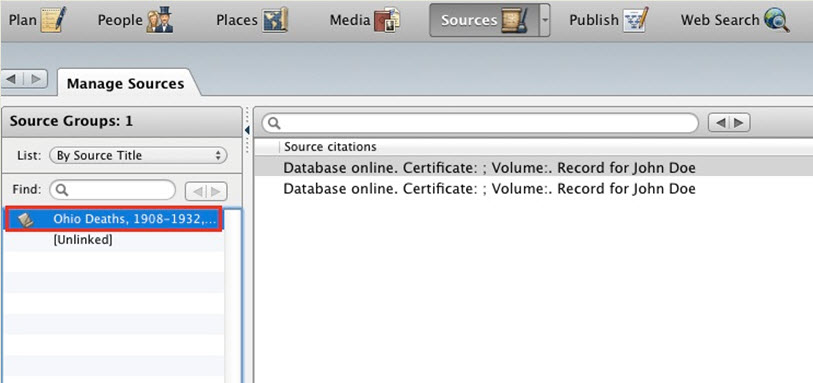Select the Ohio Deaths, 1908-1932 source
Screen dimensions: 813x383
click(114, 219)
